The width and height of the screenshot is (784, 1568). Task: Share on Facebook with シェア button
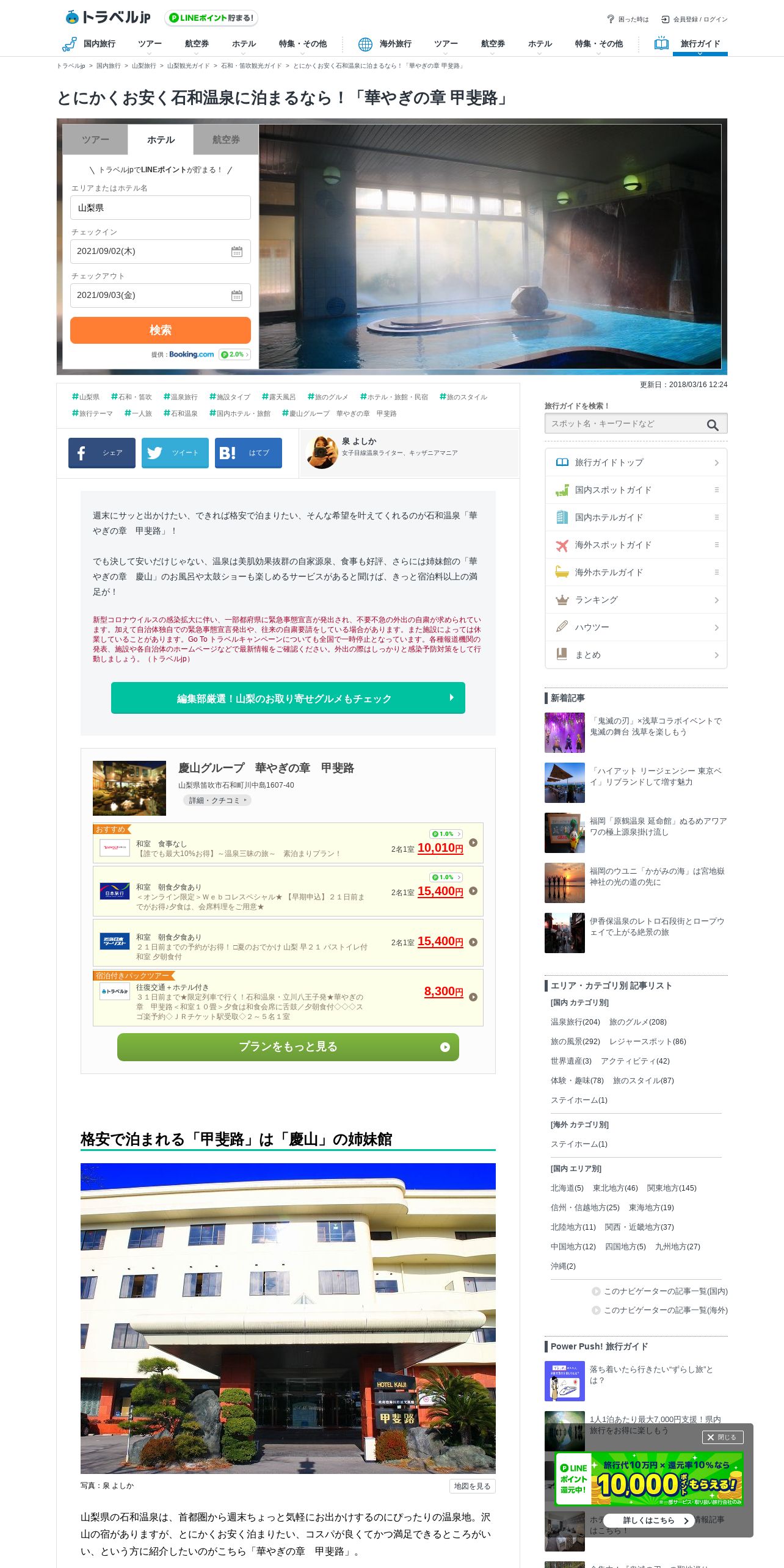(102, 453)
